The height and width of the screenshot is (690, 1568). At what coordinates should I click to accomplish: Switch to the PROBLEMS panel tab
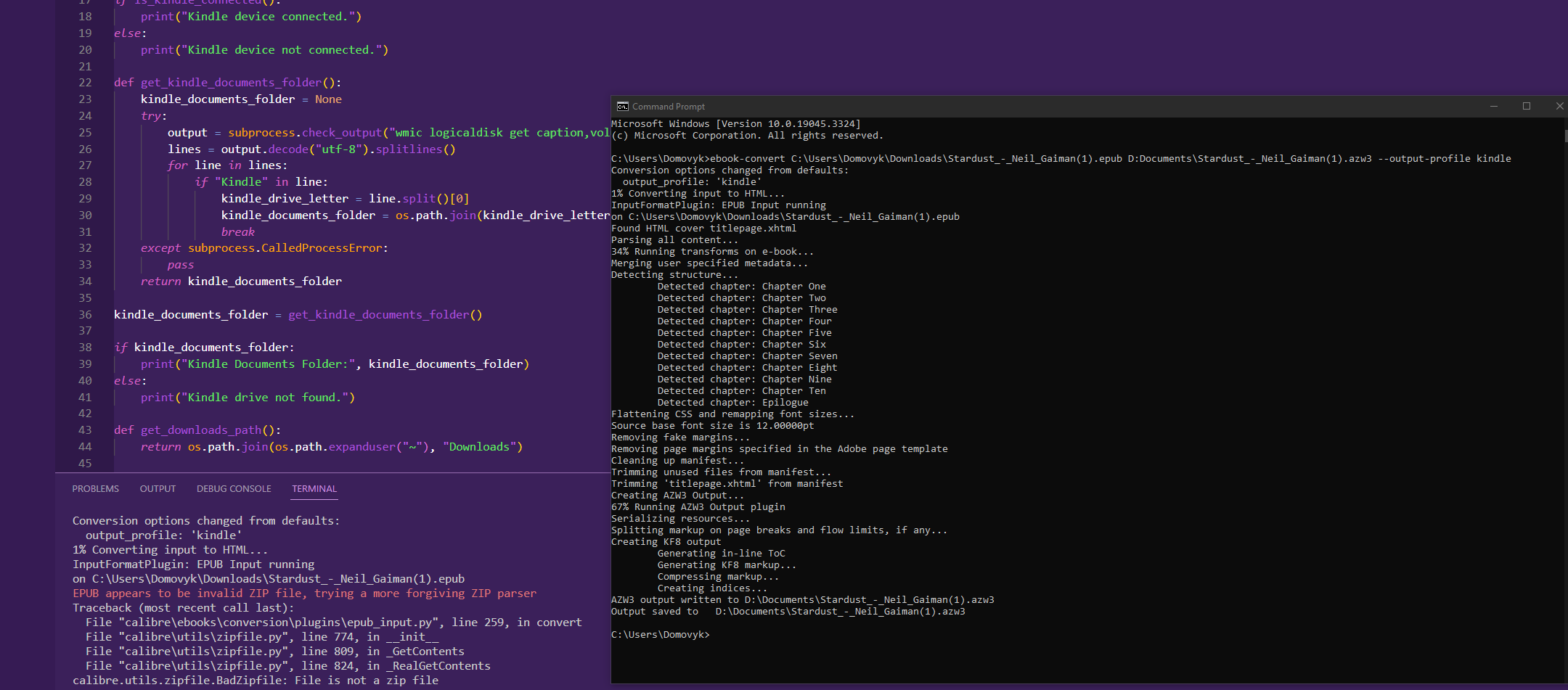[95, 489]
